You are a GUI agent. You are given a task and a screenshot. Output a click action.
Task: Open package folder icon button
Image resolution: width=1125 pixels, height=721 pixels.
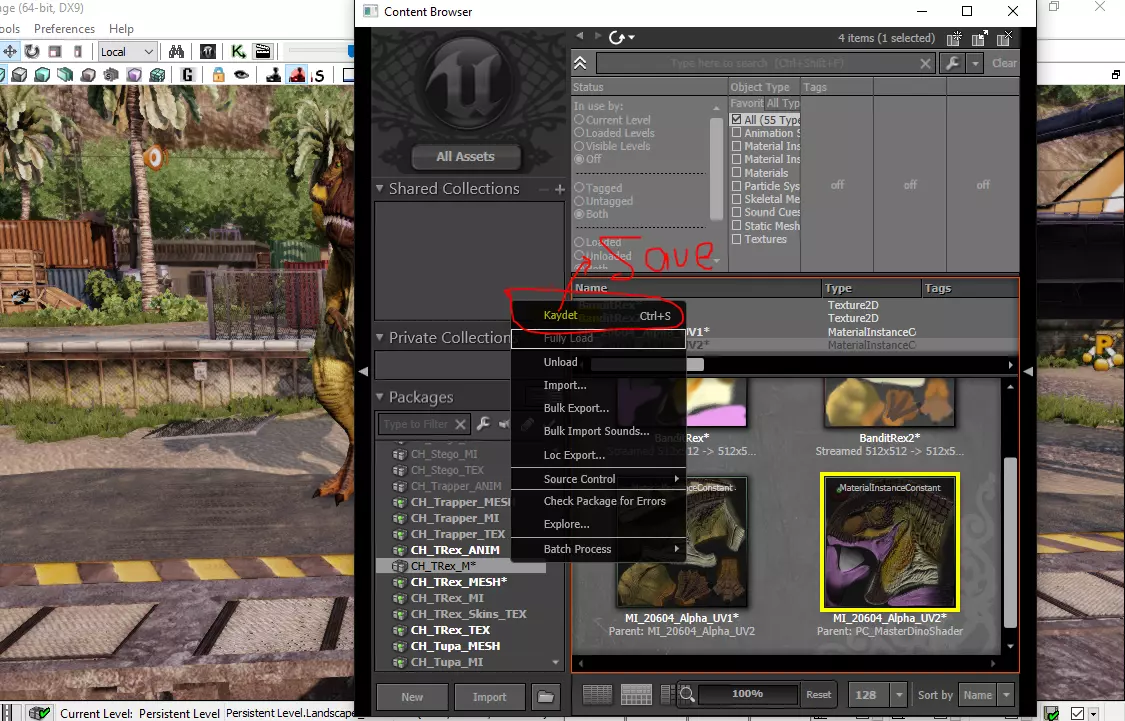coord(546,697)
